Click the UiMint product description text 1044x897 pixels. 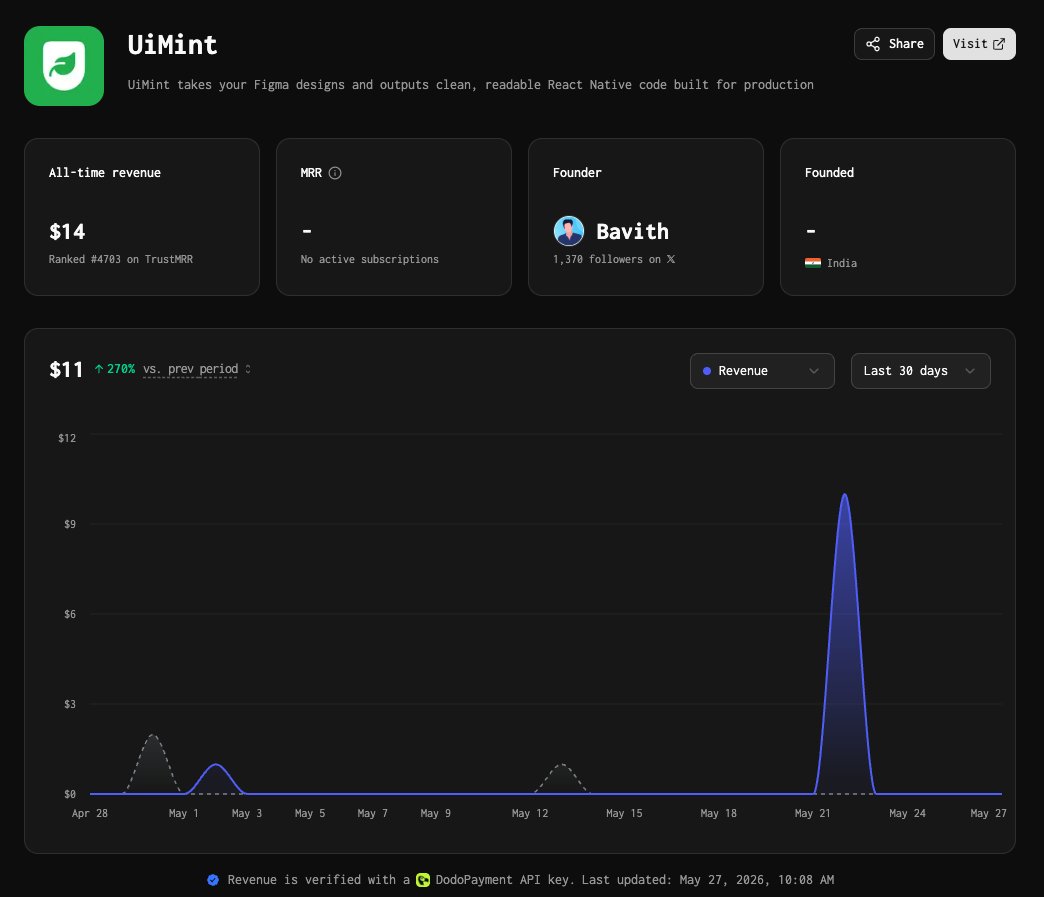470,85
